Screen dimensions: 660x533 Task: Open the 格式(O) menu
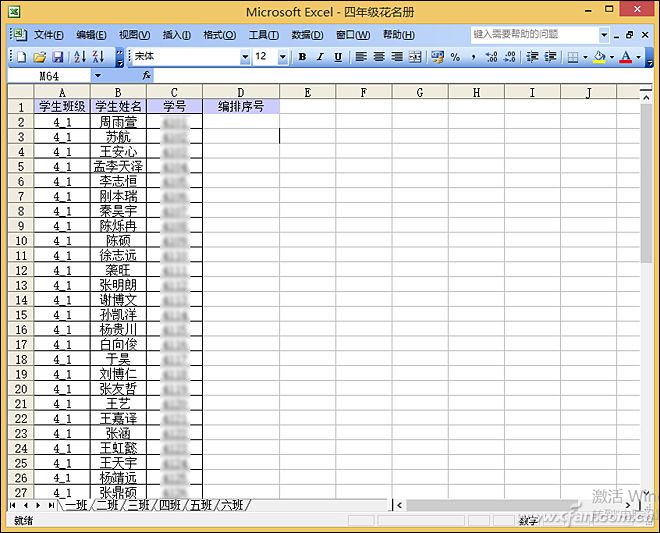click(219, 35)
